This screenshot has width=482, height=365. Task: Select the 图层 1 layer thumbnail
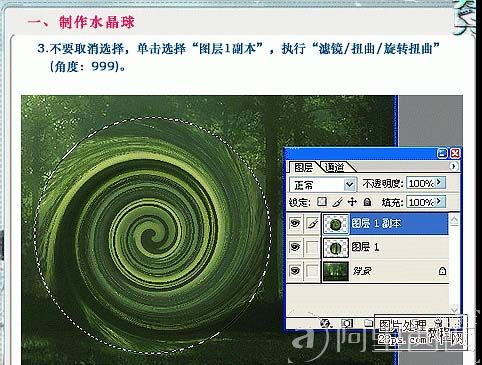(x=336, y=247)
